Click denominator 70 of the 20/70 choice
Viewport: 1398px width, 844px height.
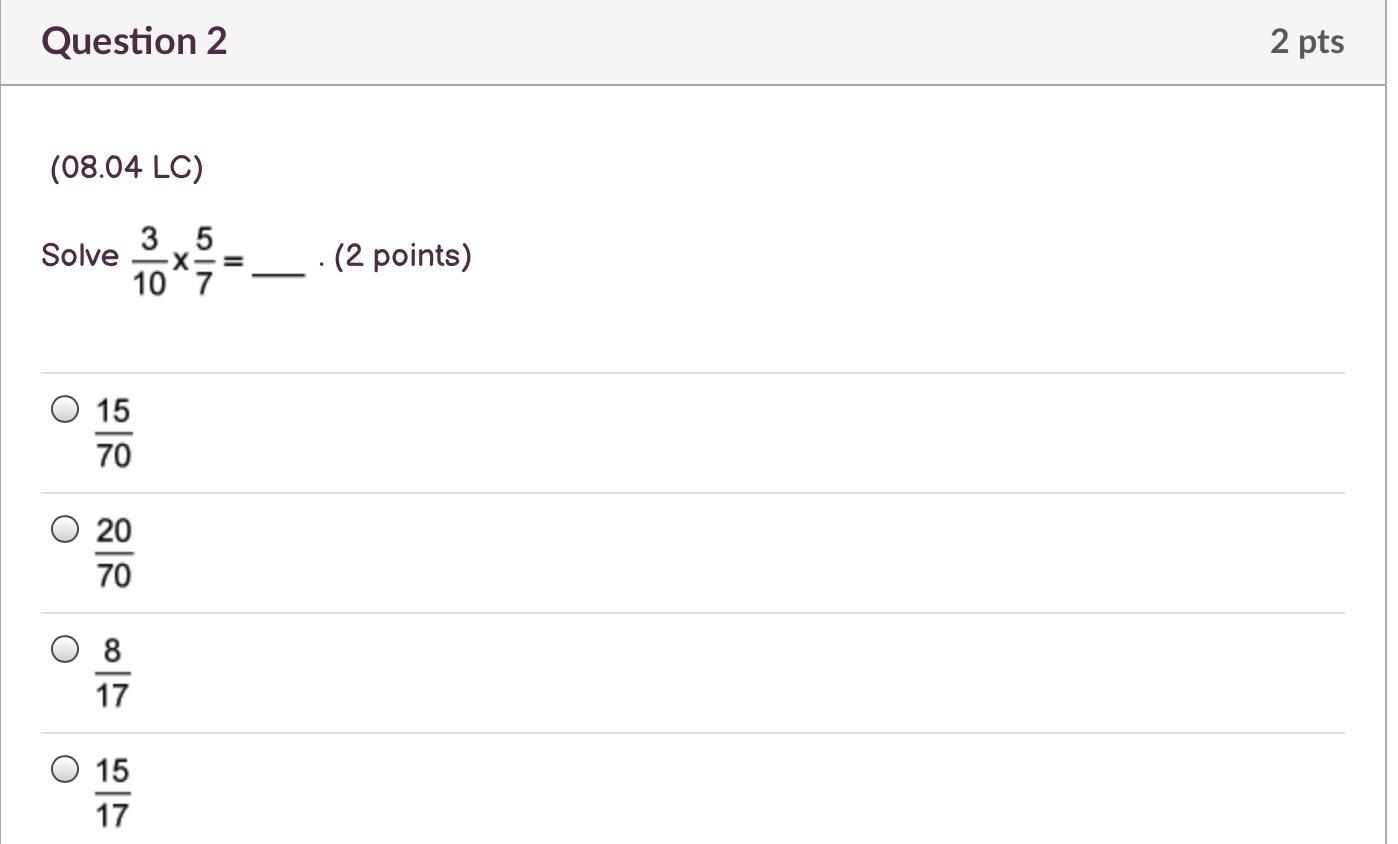[x=114, y=575]
